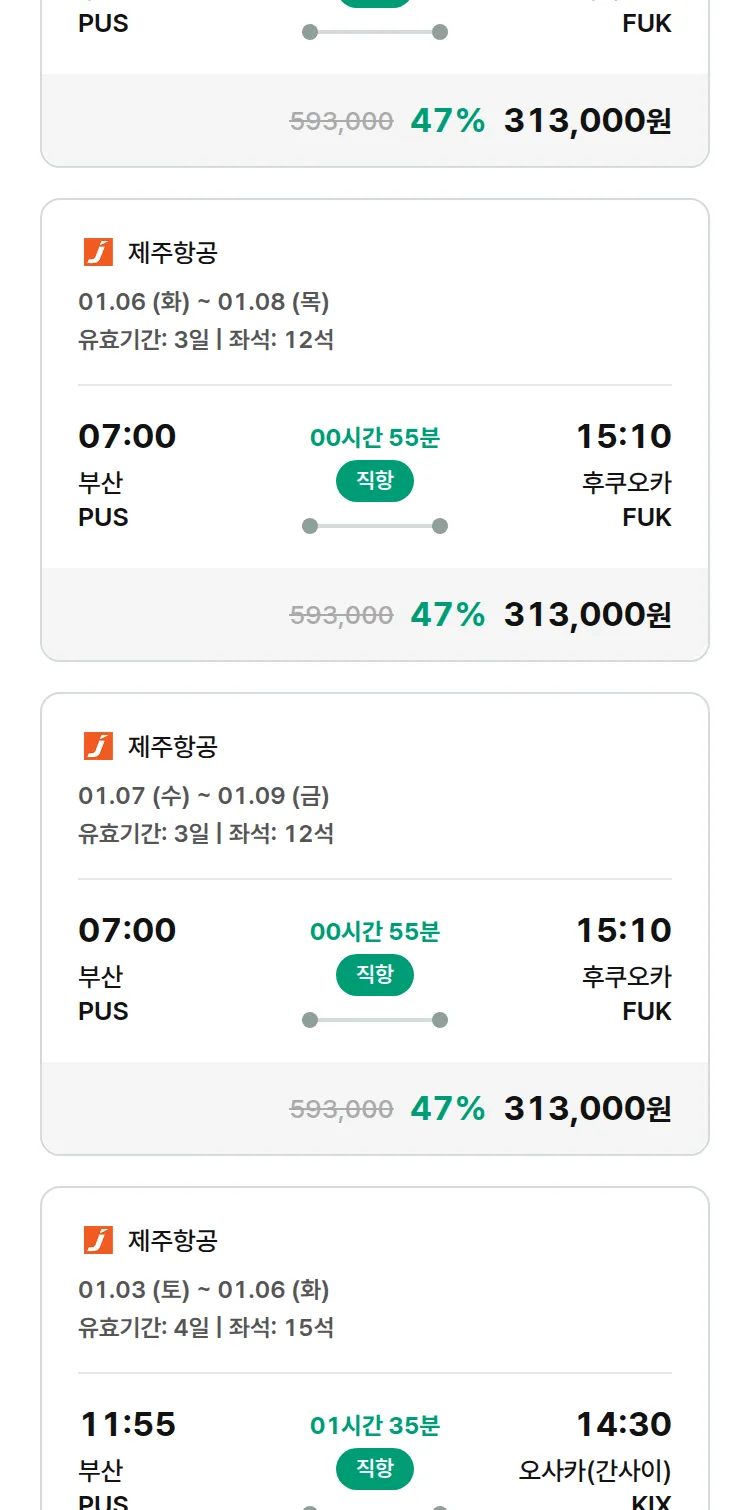Viewport: 750px width, 1510px height.
Task: Open the 01.06 (화) ~ 01.08 (목) date range
Action: (204, 302)
